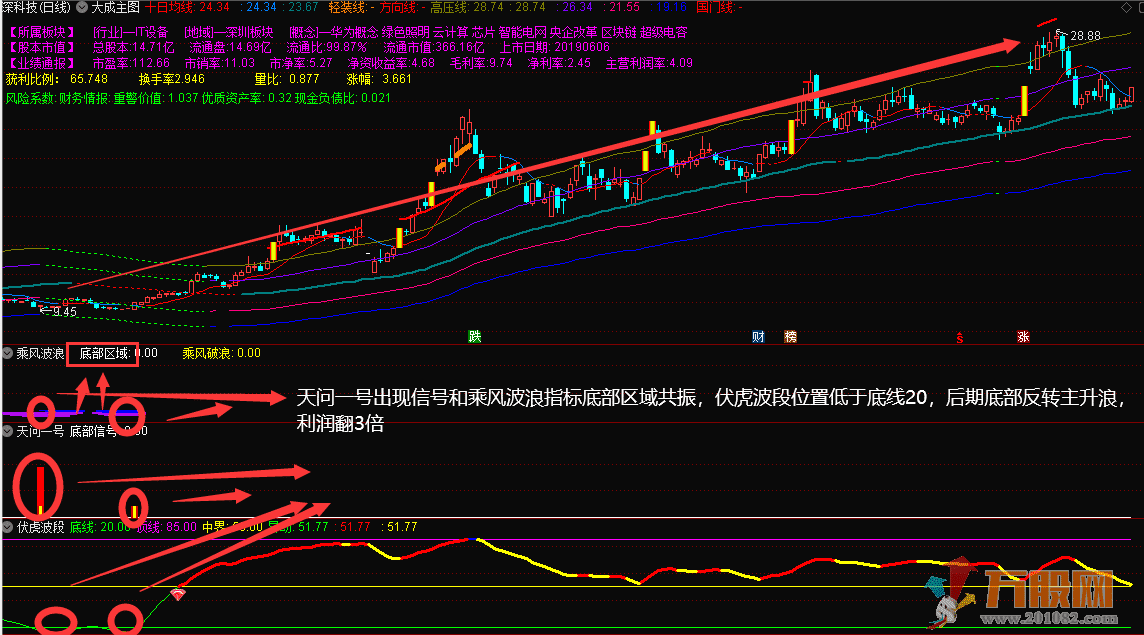
Task: Click the orange 榜 event marker
Action: (791, 336)
